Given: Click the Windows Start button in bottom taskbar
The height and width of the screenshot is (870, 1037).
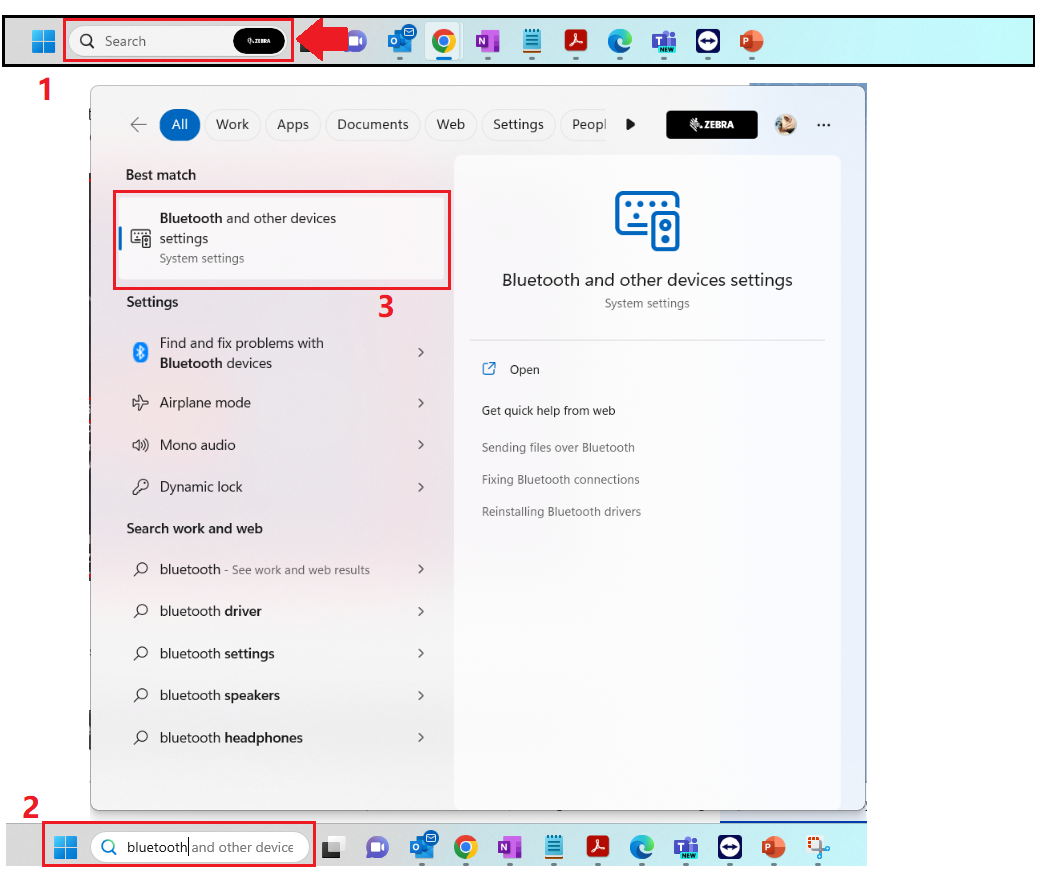Looking at the screenshot, I should click(x=66, y=848).
